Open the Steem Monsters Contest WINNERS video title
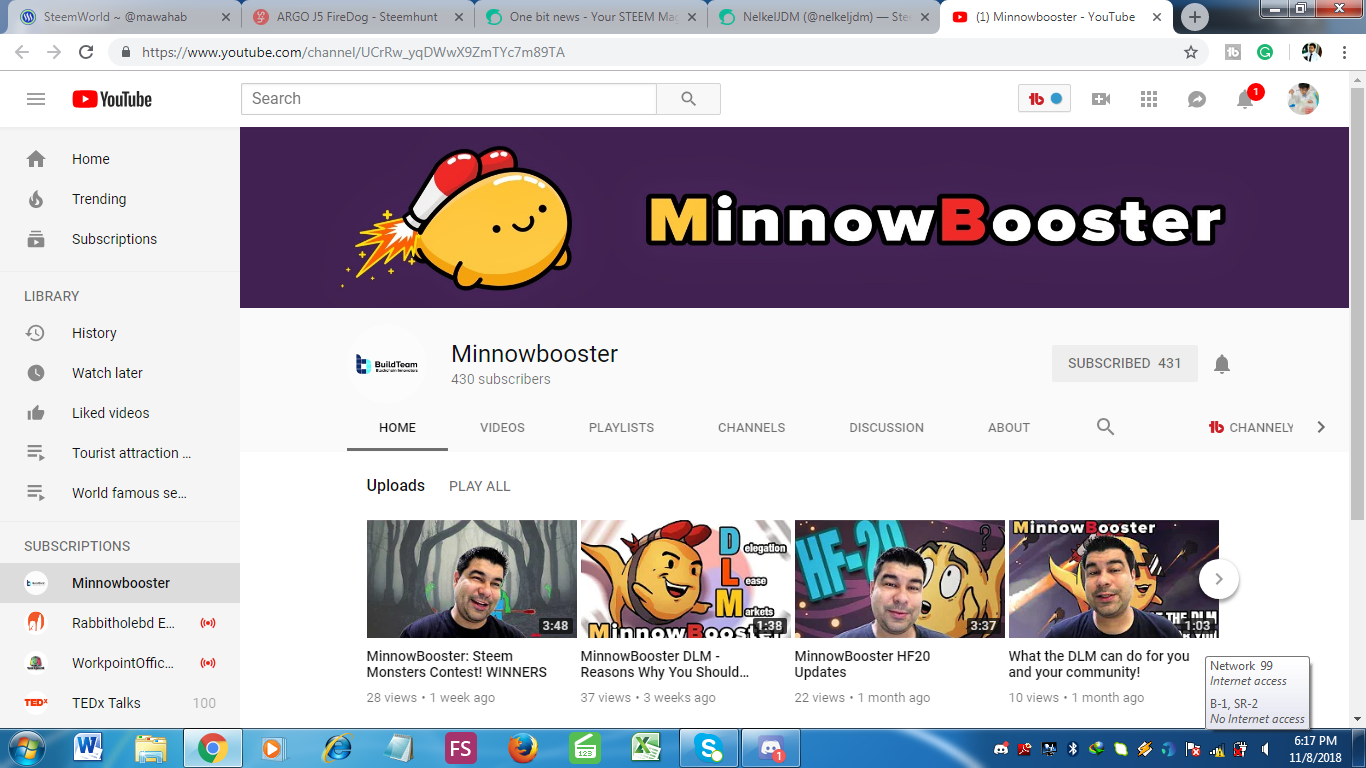This screenshot has height=768, width=1366. pyautogui.click(x=457, y=664)
